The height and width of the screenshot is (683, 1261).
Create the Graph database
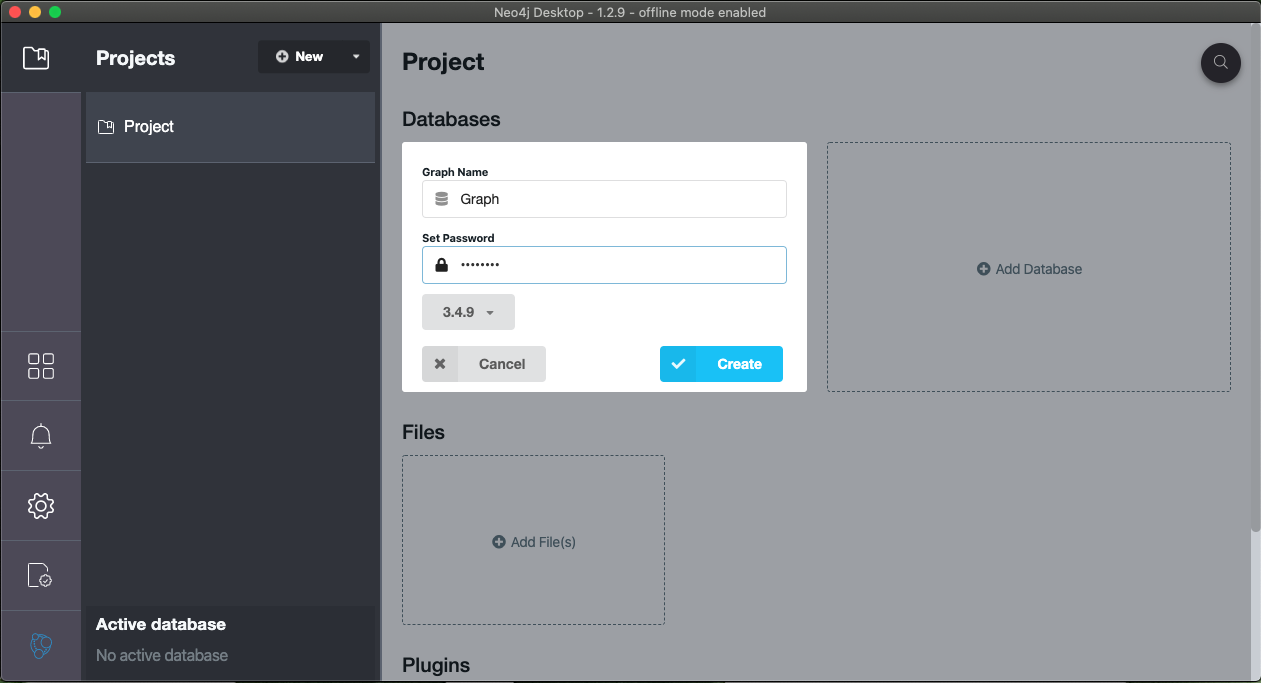721,364
